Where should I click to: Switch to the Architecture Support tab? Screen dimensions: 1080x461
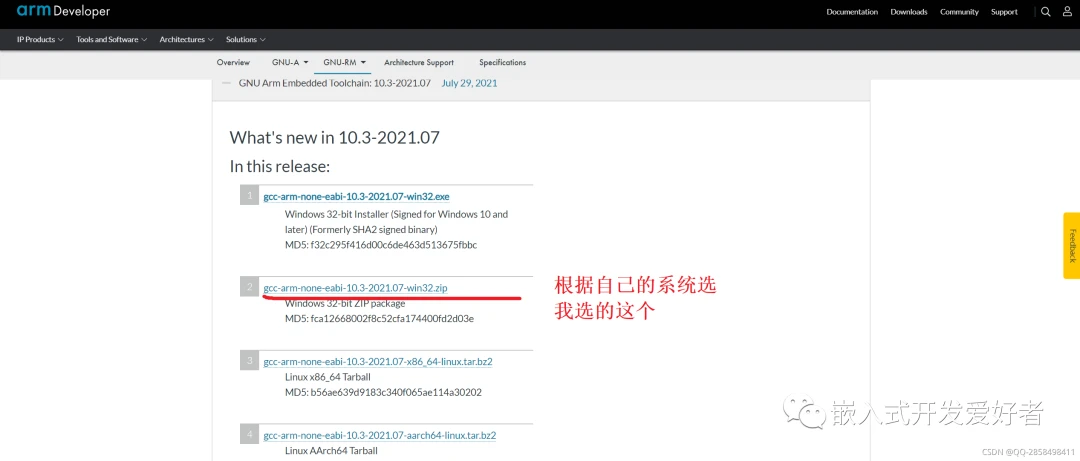pos(419,62)
